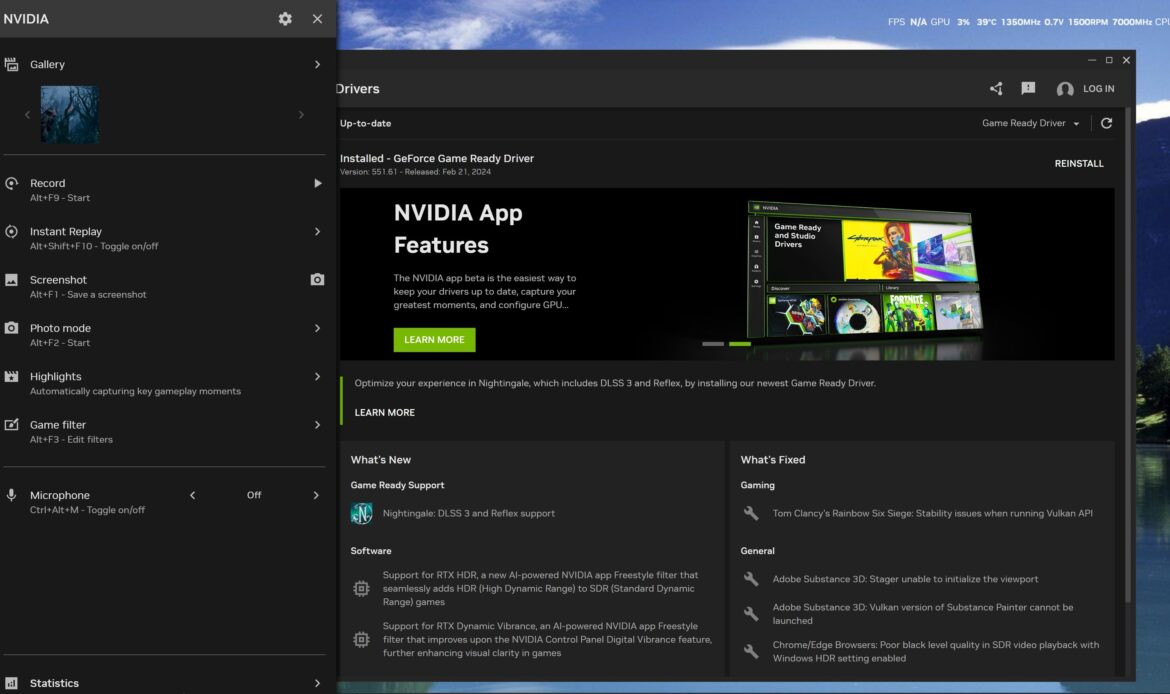Click the Gallery icon
1170x694 pixels.
12,63
